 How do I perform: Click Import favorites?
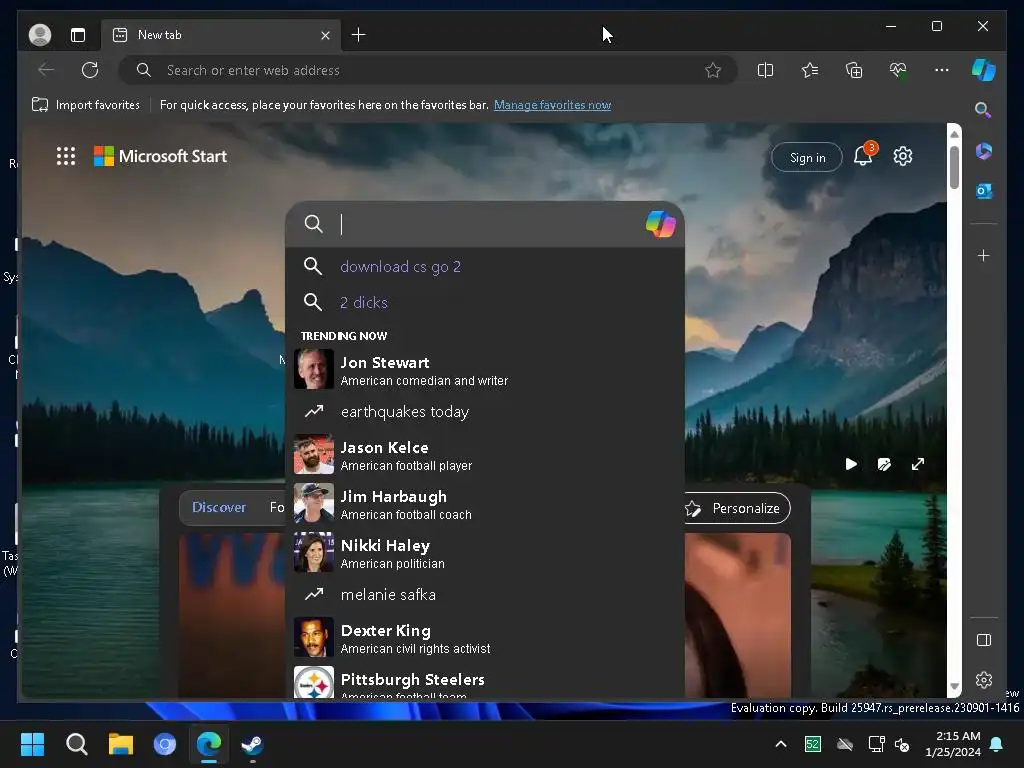tap(86, 104)
